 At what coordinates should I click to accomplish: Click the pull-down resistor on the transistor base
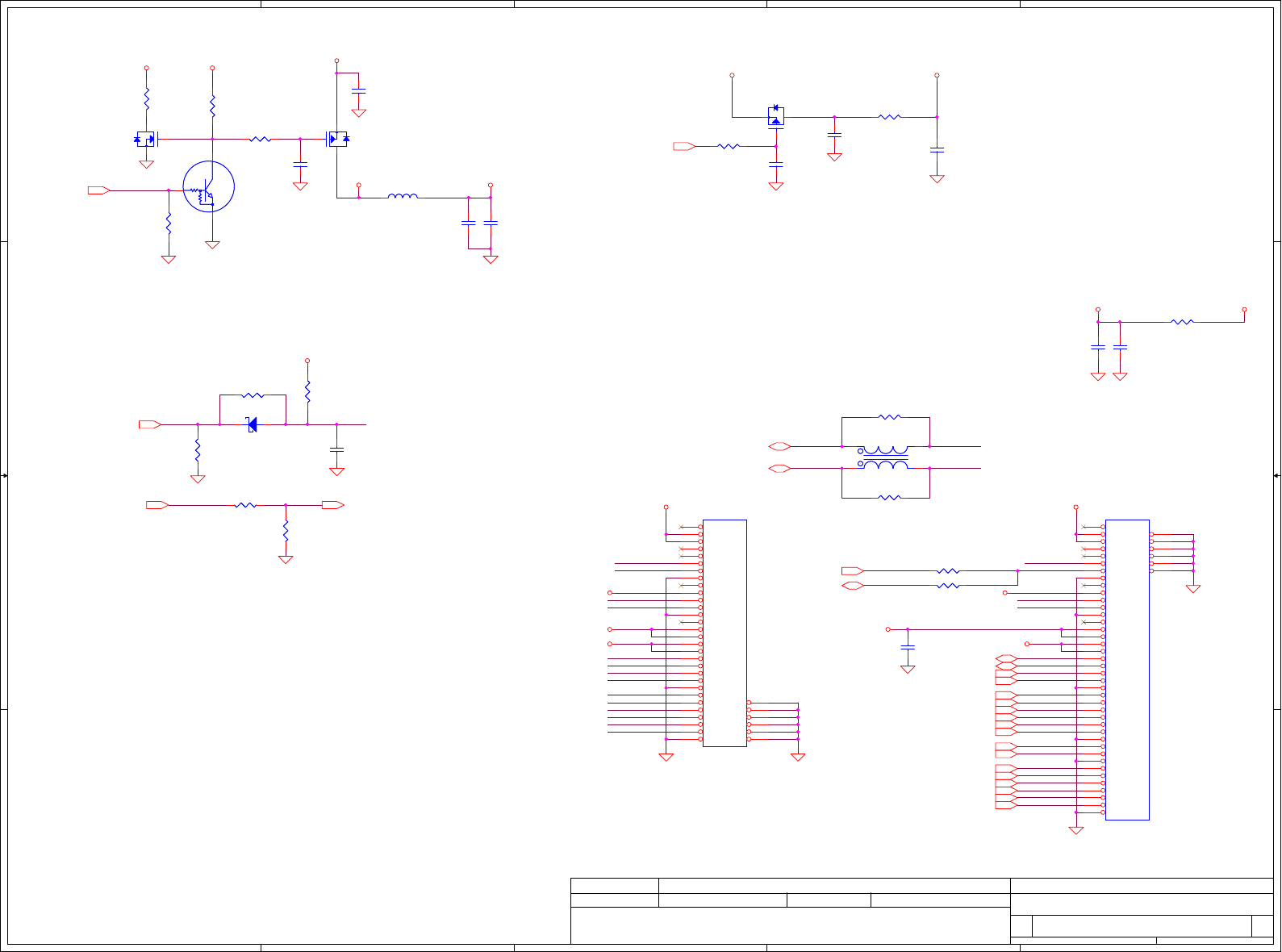[x=169, y=223]
